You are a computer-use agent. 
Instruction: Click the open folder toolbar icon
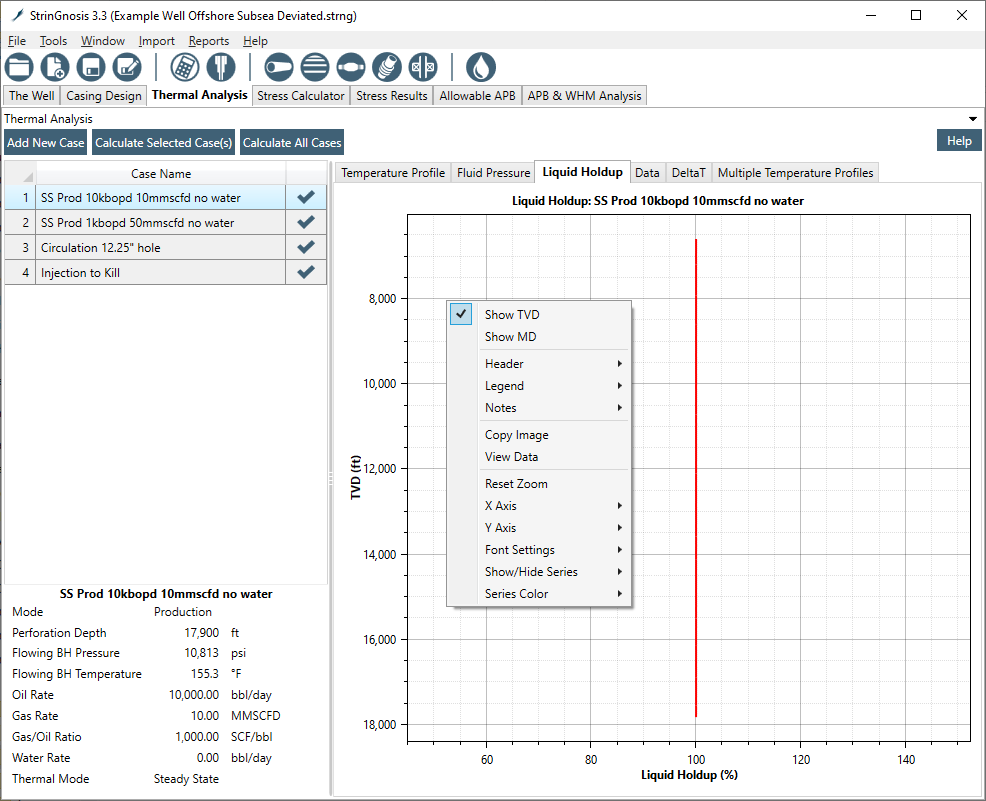19,67
